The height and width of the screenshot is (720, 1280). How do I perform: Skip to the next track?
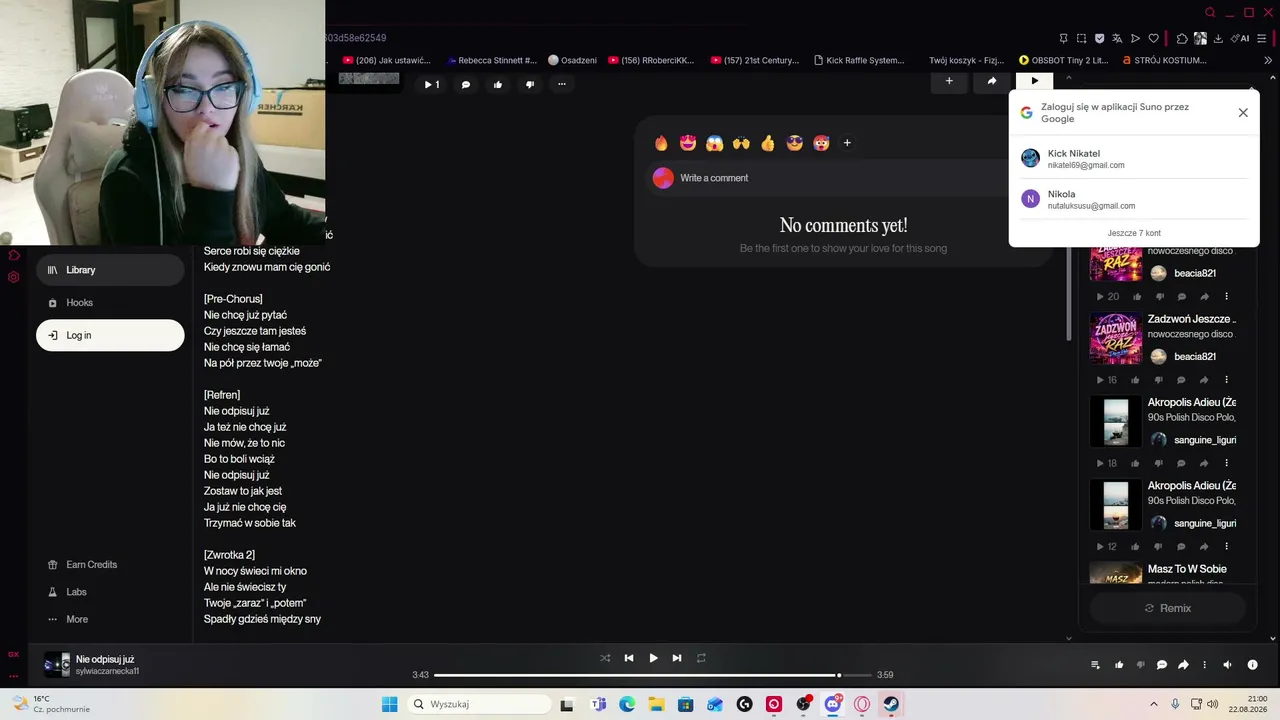677,658
